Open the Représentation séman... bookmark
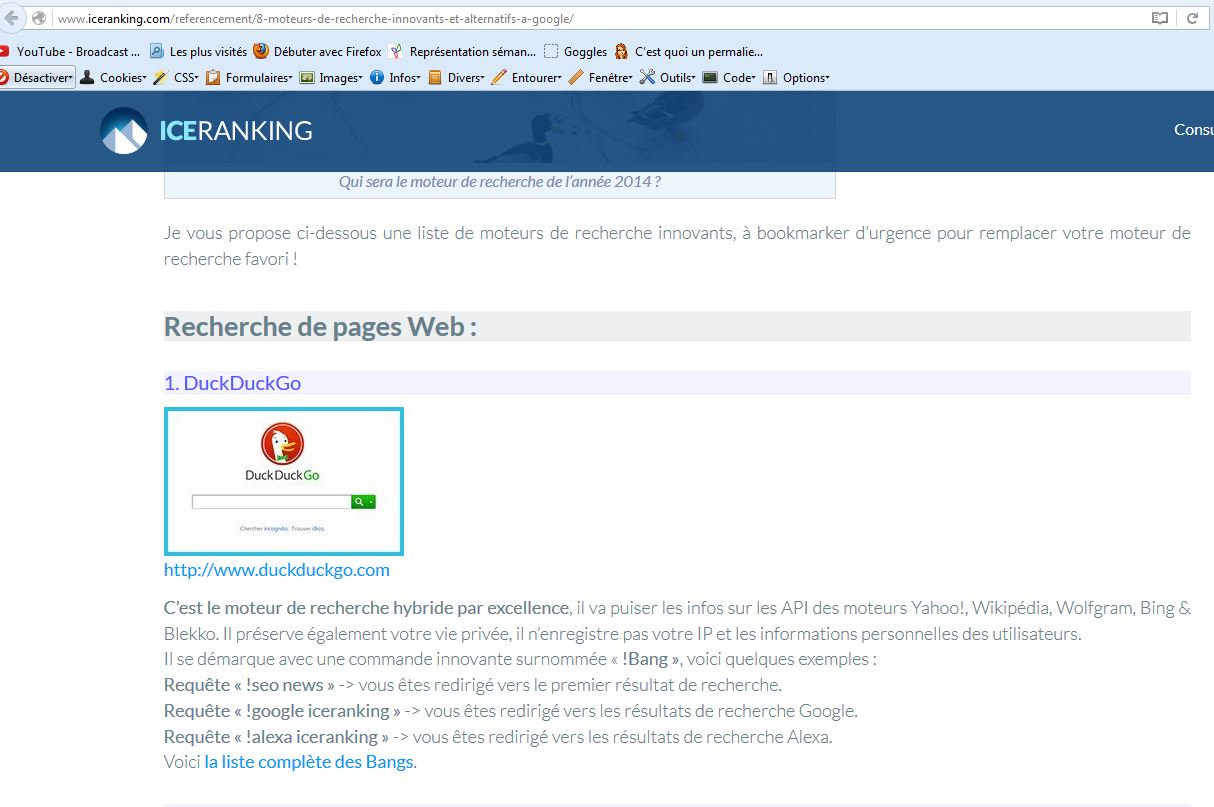Viewport: 1214px width, 807px height. 462,51
